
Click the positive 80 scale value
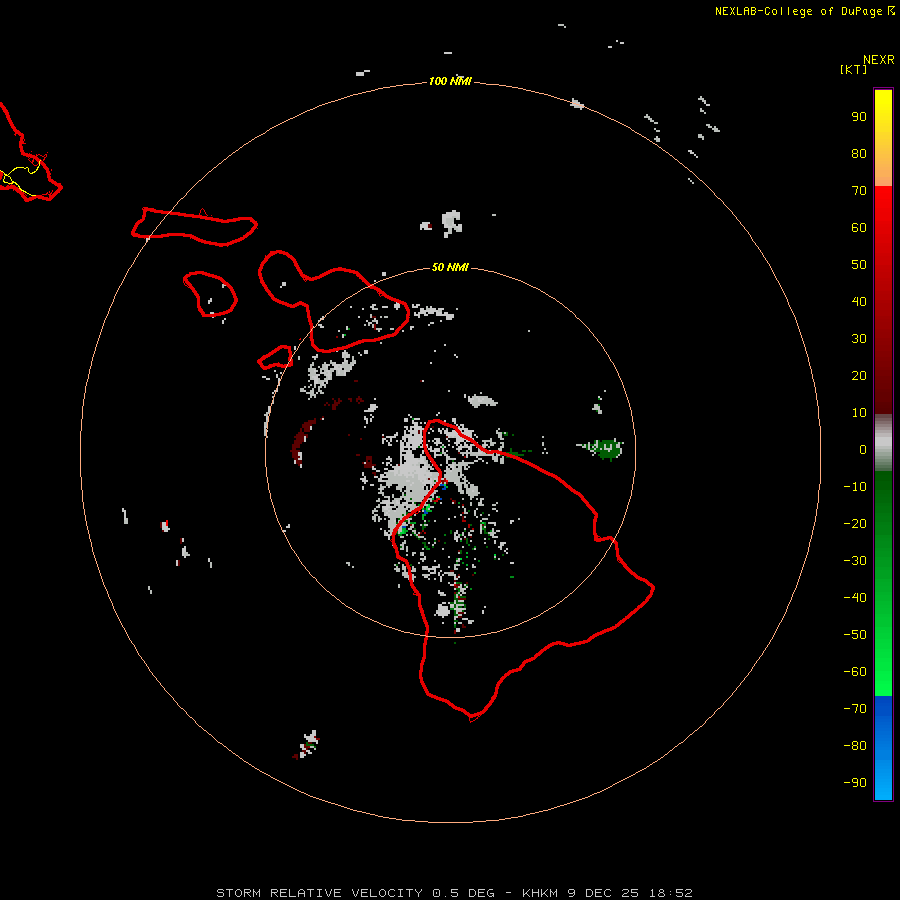click(x=859, y=153)
